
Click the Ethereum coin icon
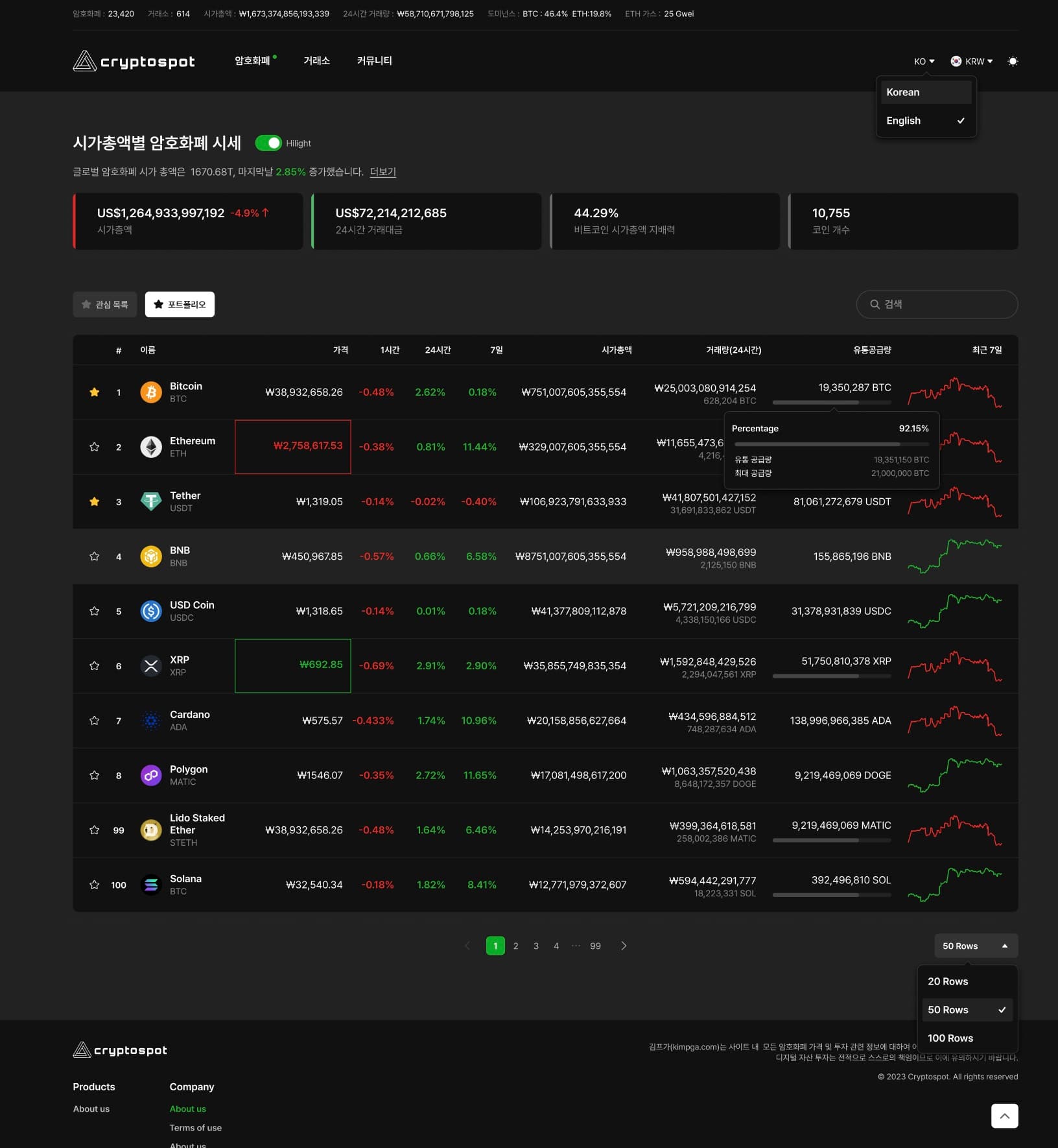click(x=151, y=447)
